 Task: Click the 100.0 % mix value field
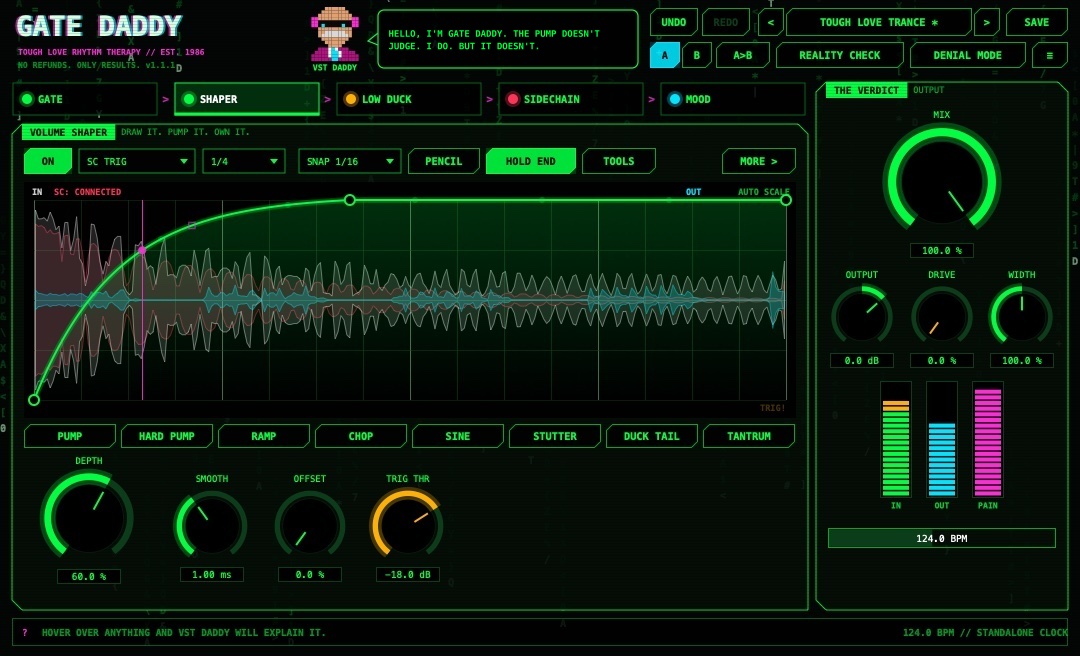(942, 250)
